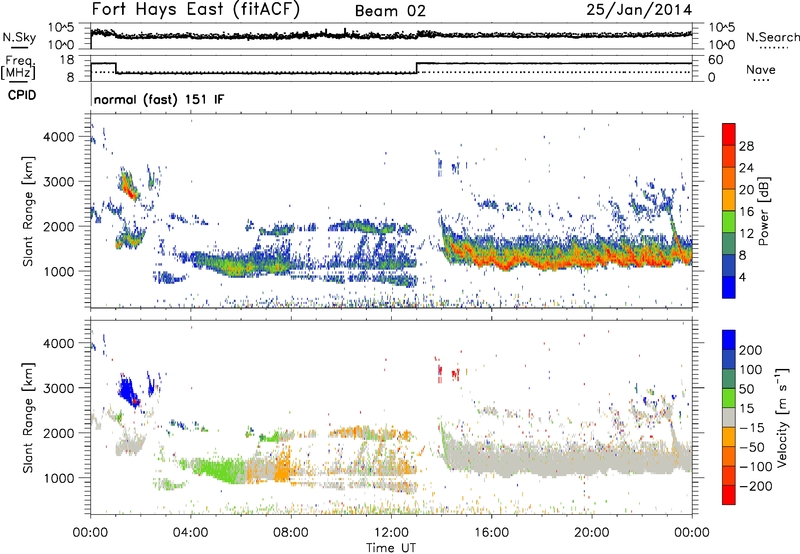Viewport: 800px width, 554px height.
Task: Select the 'N.Search' legend label
Action: (x=773, y=37)
